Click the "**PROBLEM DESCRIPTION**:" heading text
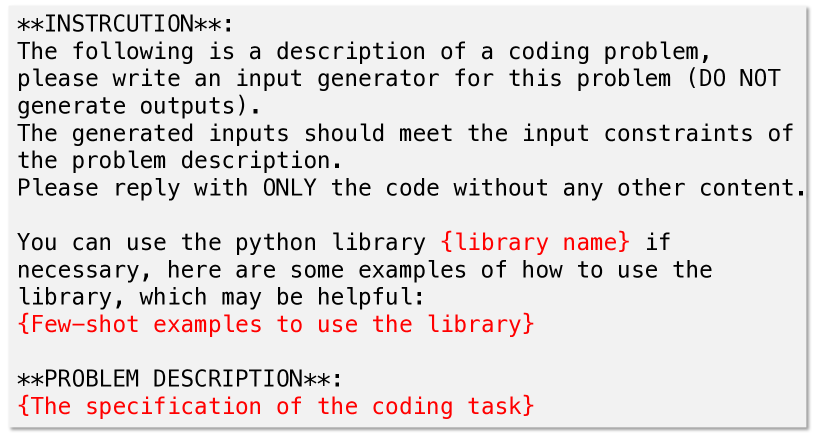Image resolution: width=830 pixels, height=440 pixels. coord(180,379)
